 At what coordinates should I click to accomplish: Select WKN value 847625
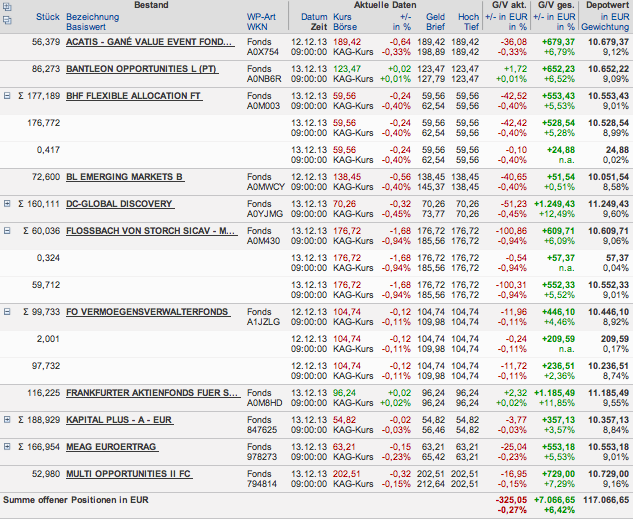click(262, 430)
